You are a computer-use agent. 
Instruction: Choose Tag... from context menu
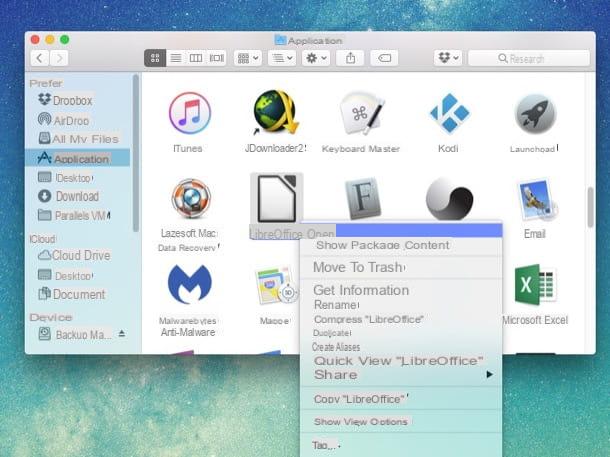click(x=401, y=445)
